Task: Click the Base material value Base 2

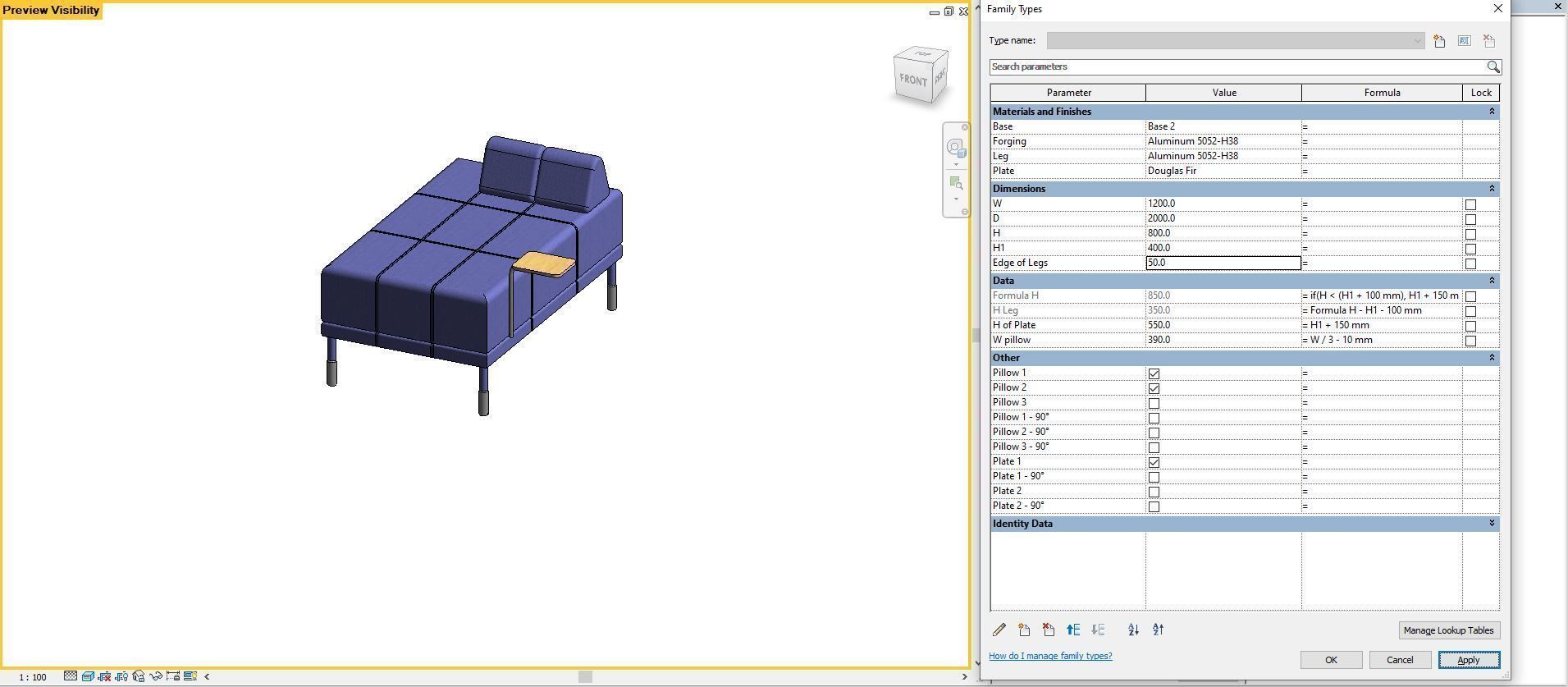Action: click(x=1223, y=126)
